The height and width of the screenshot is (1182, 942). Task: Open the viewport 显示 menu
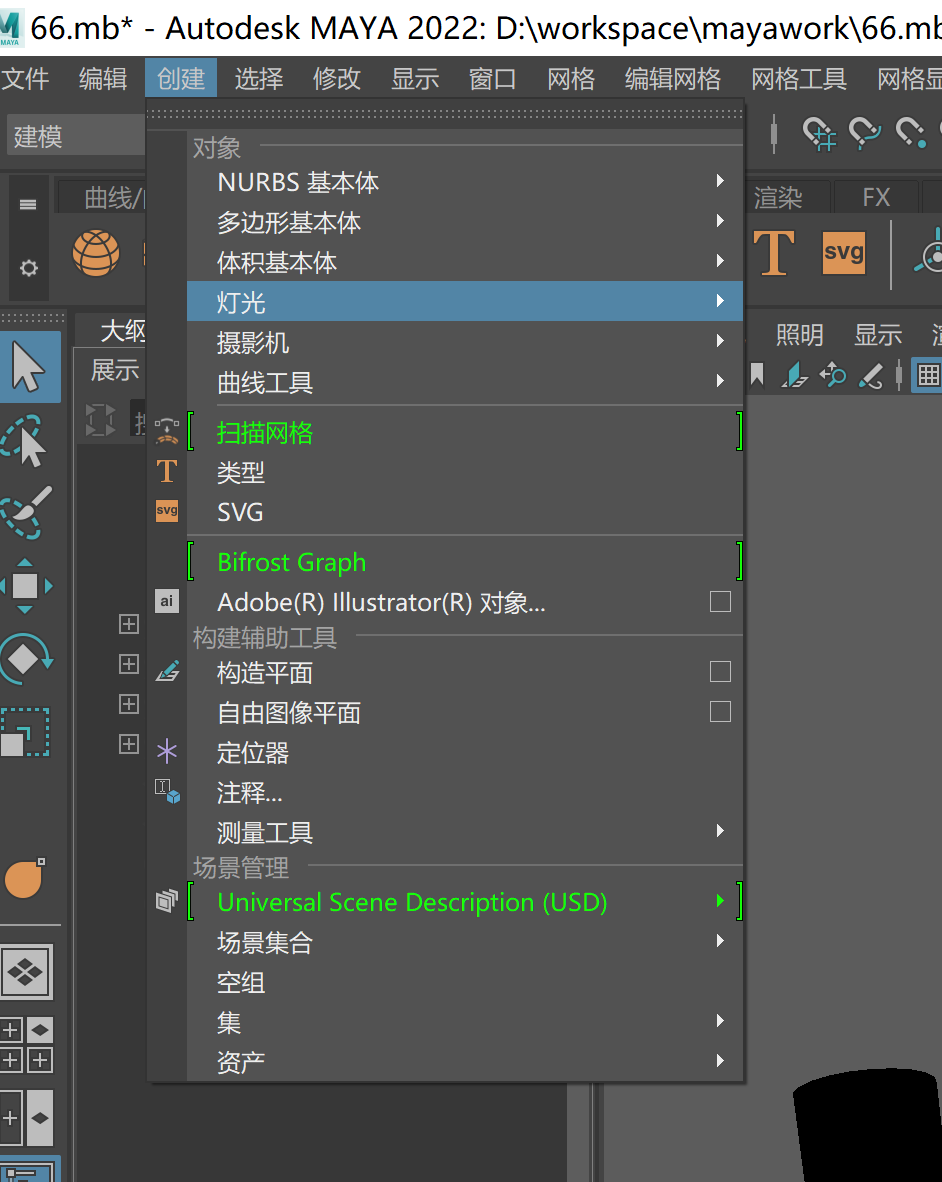(877, 334)
